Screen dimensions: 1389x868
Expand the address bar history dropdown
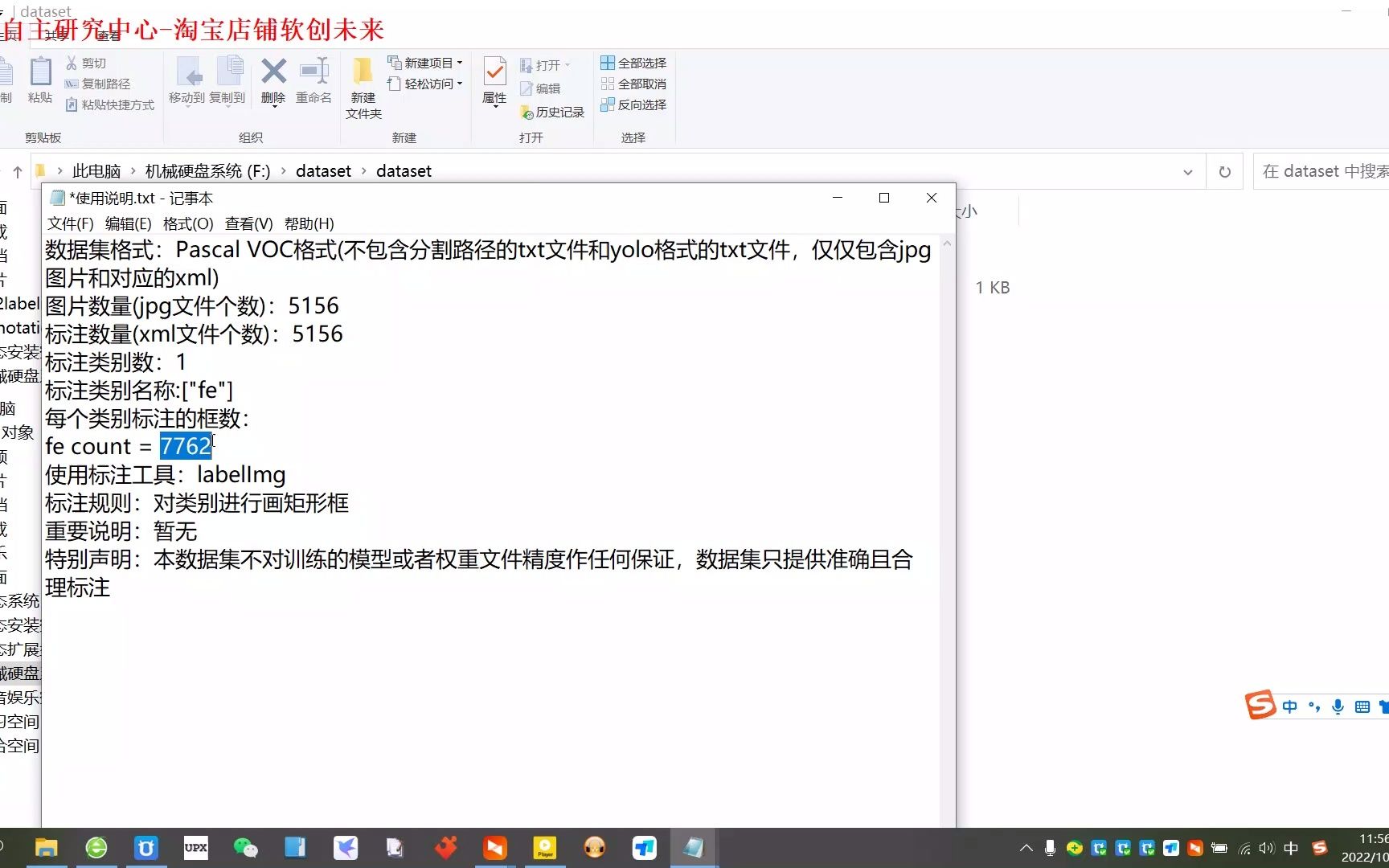[1188, 172]
